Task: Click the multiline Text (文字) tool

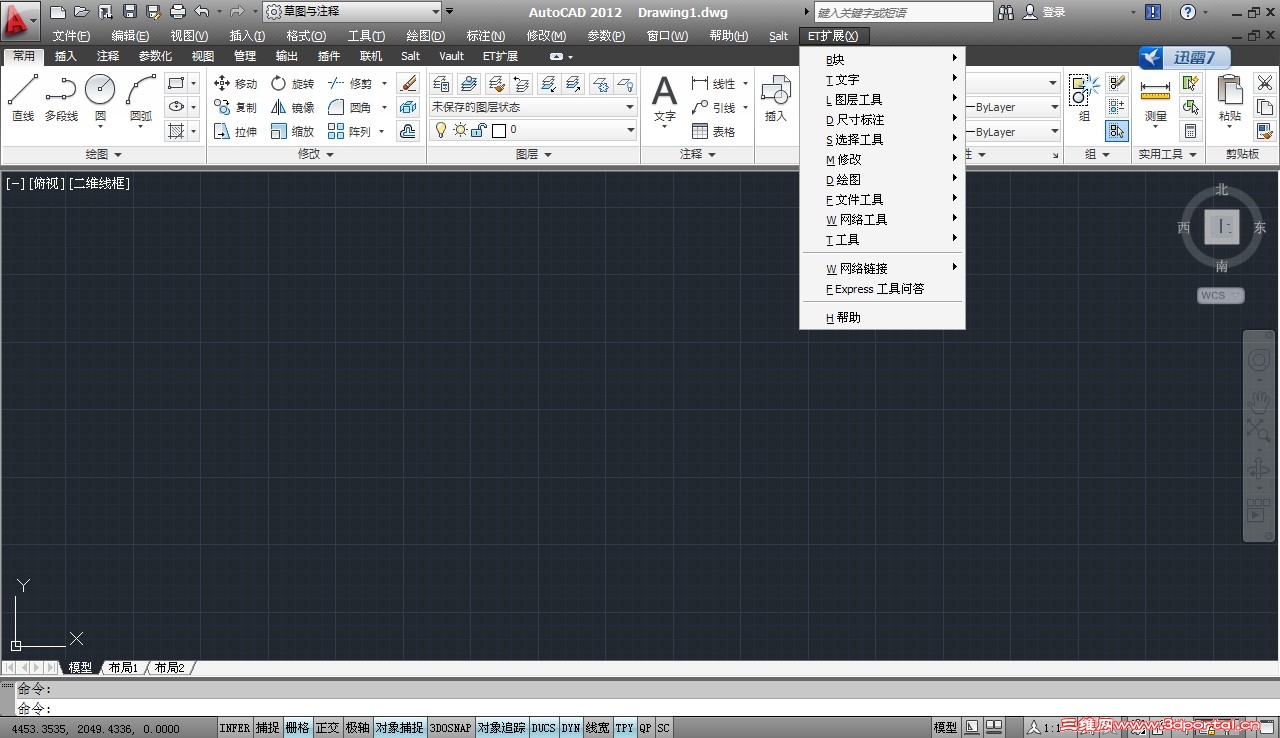Action: coord(664,101)
